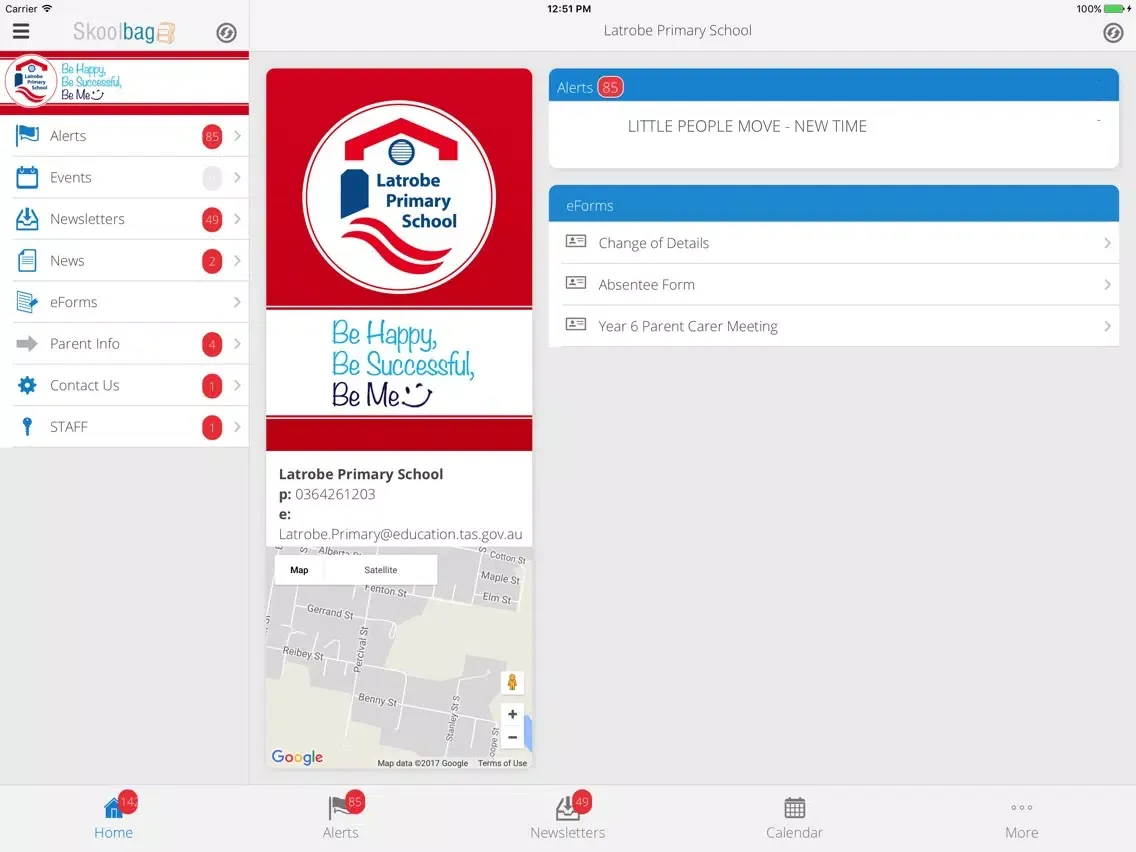
Task: Zoom out the map with minus button
Action: pos(512,738)
